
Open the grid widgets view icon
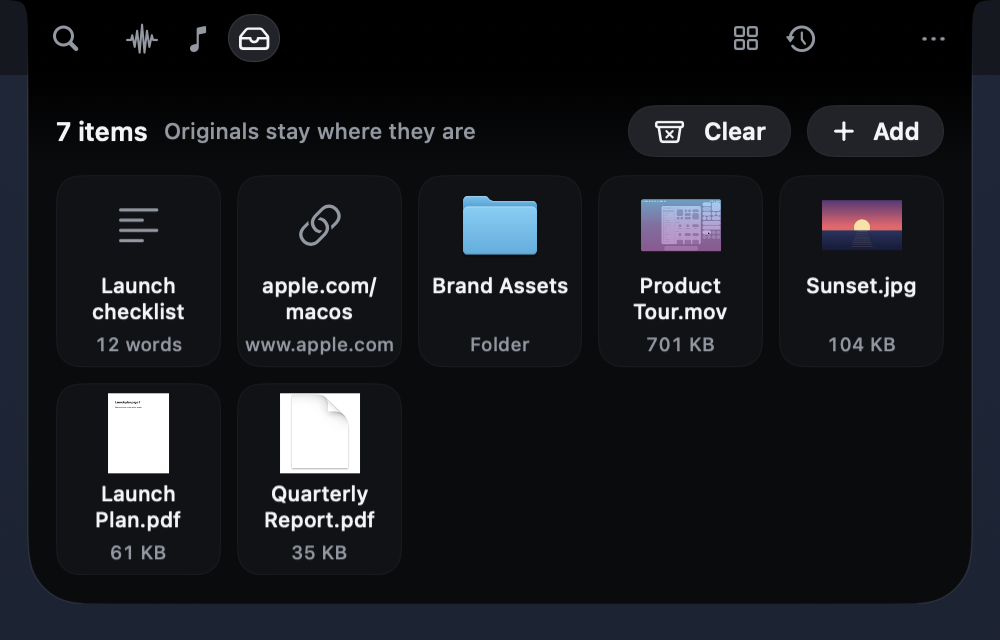(746, 38)
